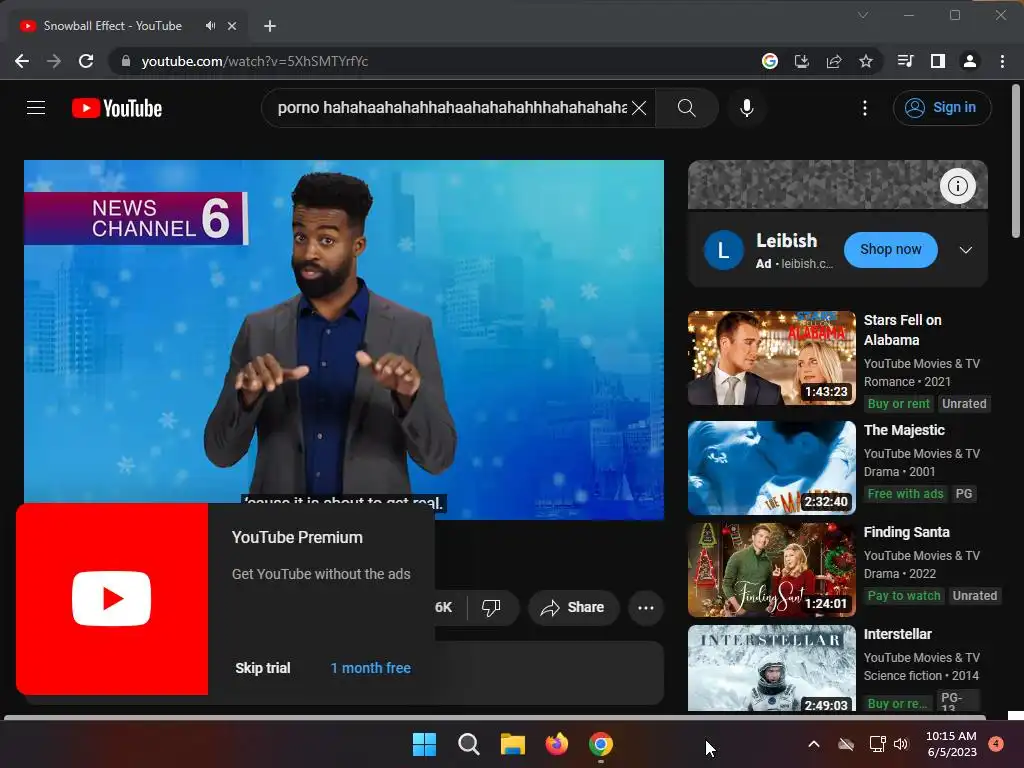Skip the YouTube Premium trial
The image size is (1024, 768).
(263, 668)
